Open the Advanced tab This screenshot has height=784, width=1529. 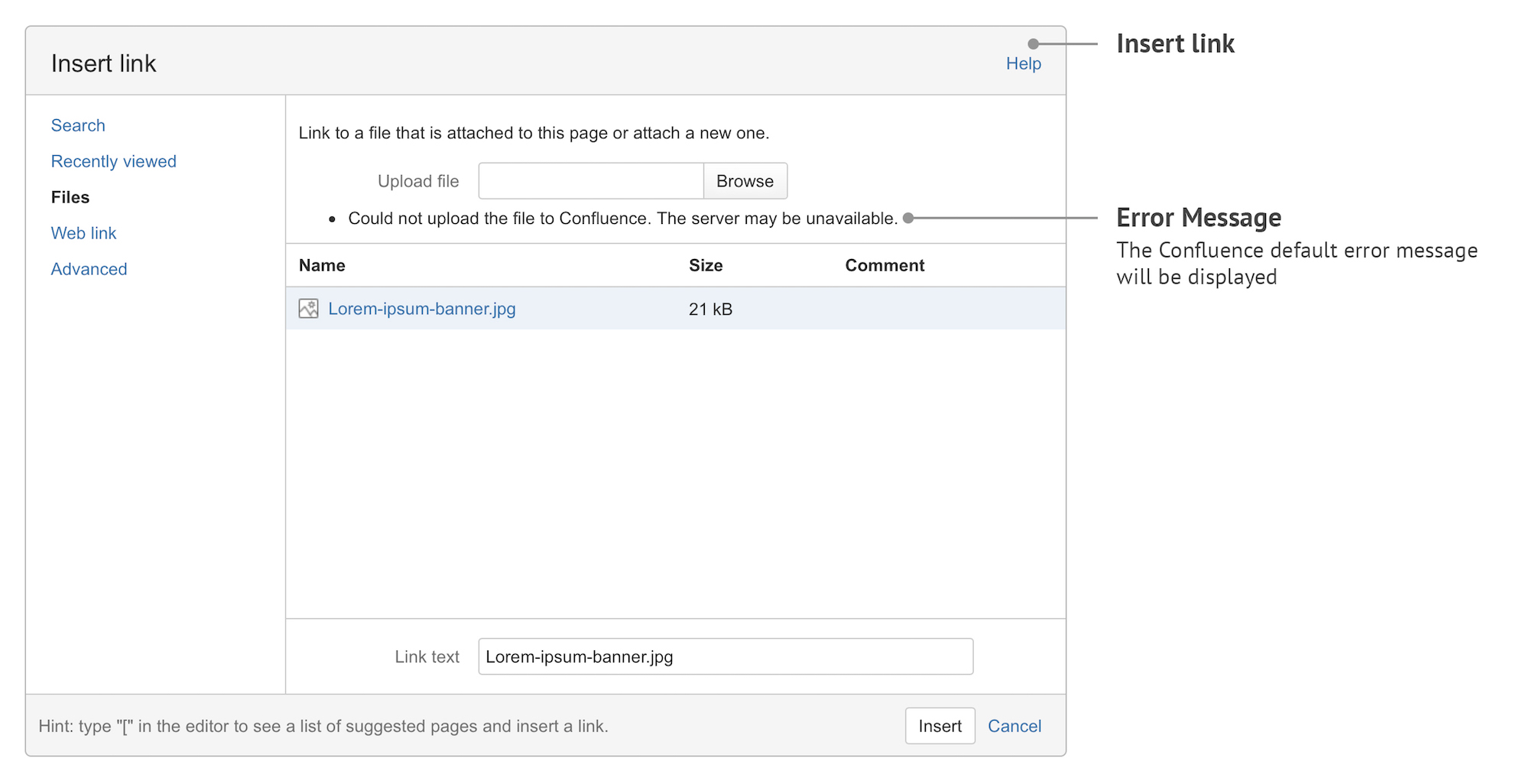(89, 269)
